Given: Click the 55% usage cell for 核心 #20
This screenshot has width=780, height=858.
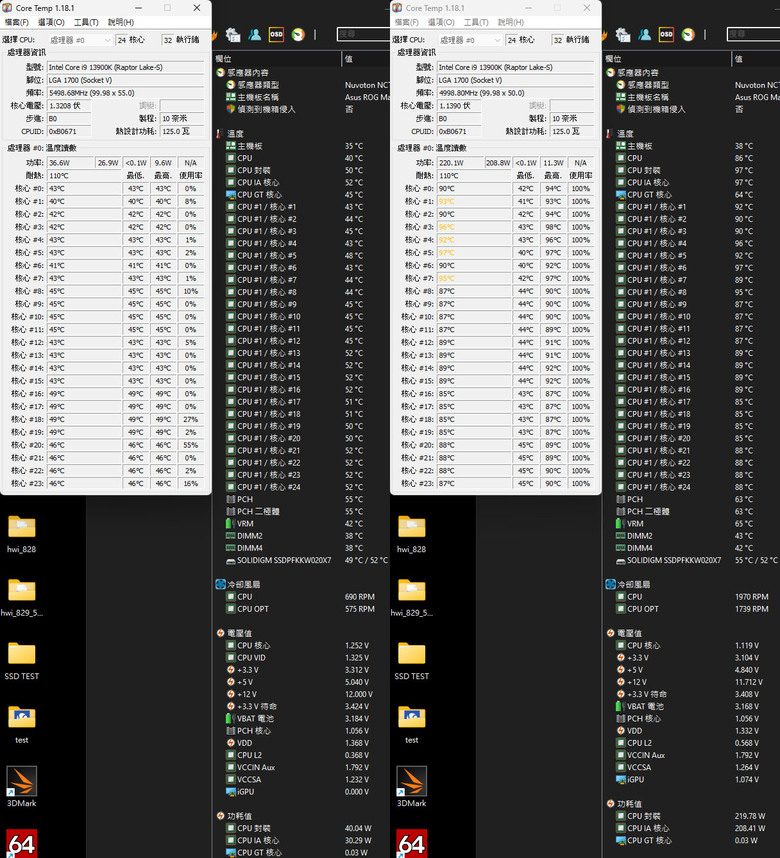Looking at the screenshot, I should point(190,445).
